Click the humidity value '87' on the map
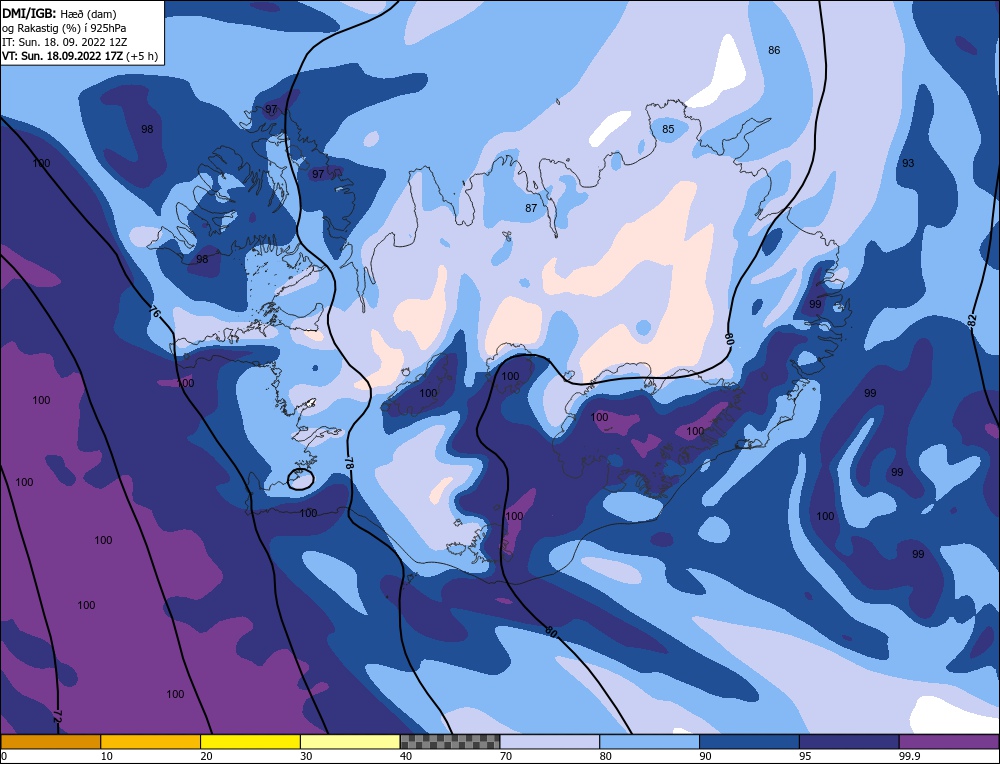The image size is (1000, 764). [x=531, y=208]
